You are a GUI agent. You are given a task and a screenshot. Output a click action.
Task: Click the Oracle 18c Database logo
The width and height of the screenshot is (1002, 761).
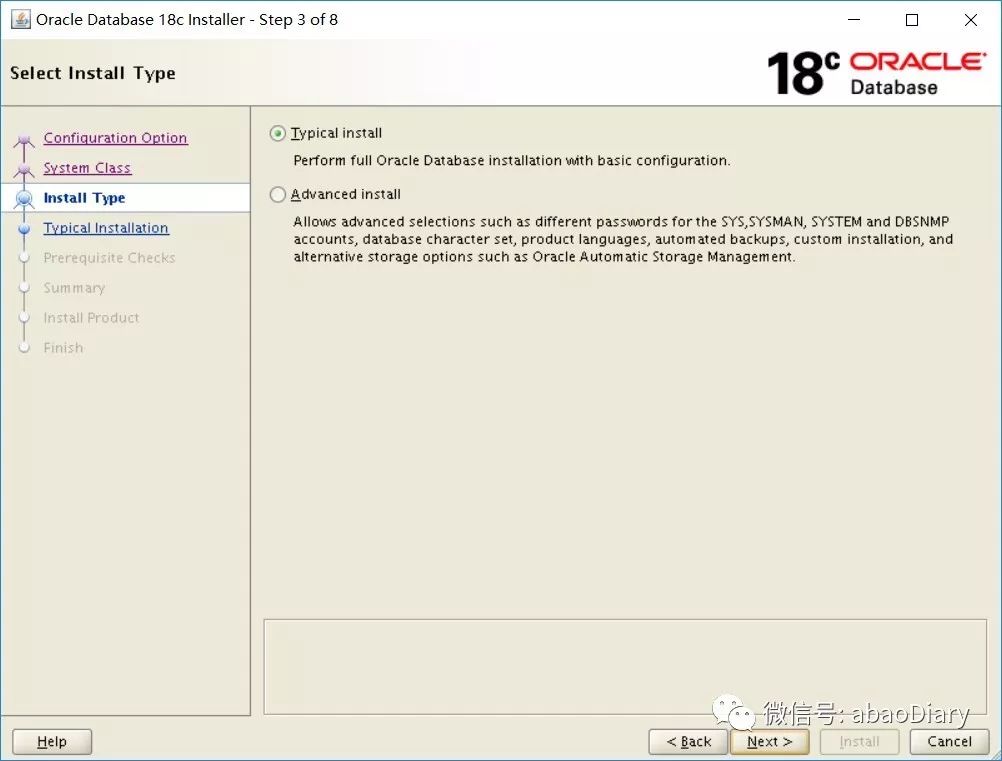(875, 73)
